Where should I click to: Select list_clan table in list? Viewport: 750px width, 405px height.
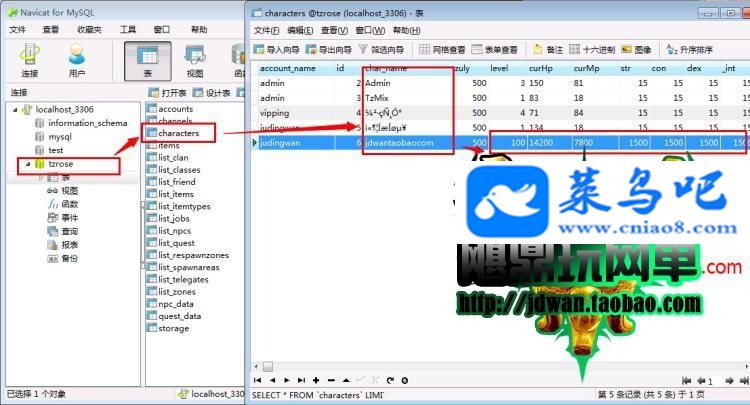[x=173, y=158]
